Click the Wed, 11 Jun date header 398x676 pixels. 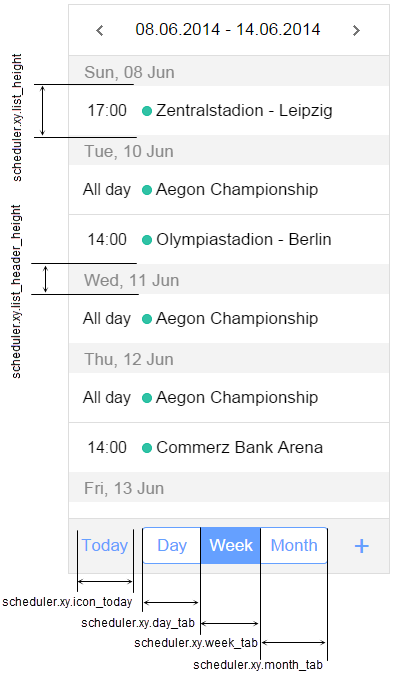(x=229, y=280)
